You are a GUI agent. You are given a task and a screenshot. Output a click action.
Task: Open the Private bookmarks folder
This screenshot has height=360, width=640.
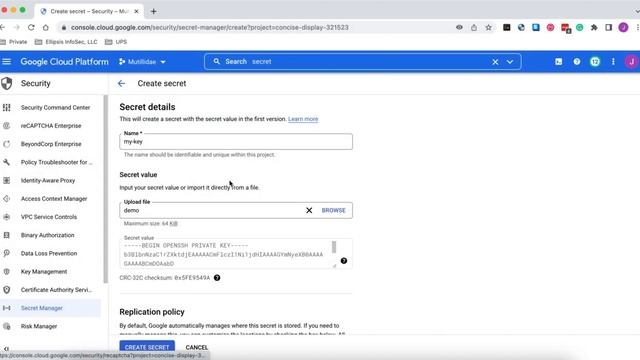coord(13,42)
